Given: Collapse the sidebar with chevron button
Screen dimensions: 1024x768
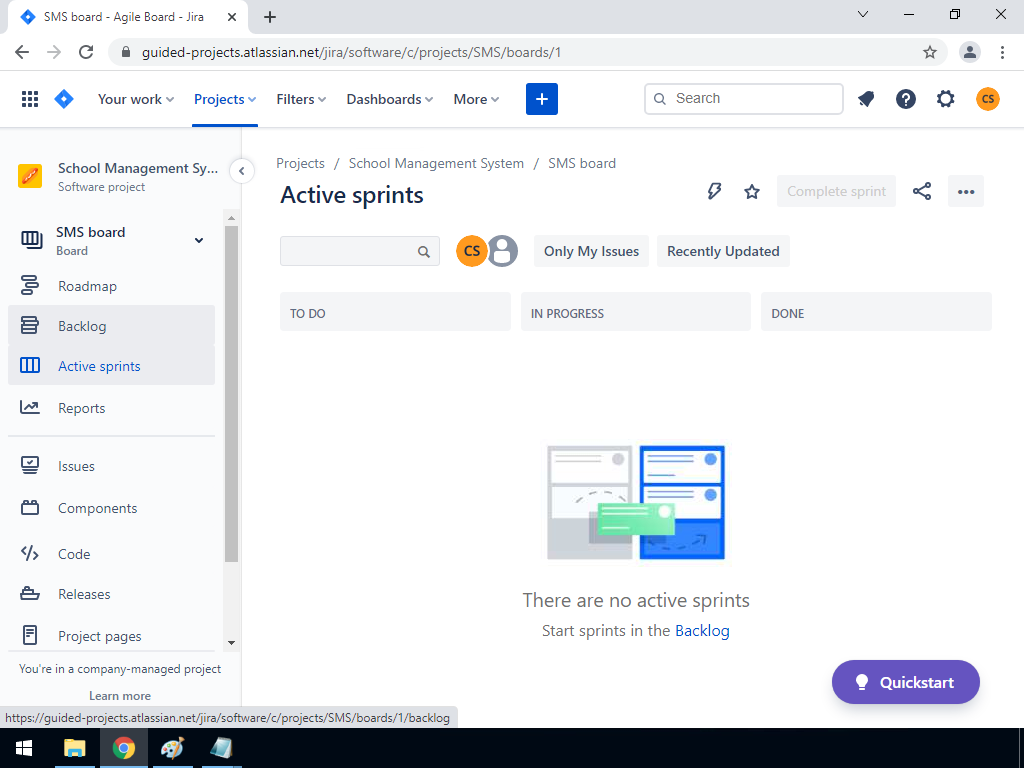Looking at the screenshot, I should tap(242, 171).
